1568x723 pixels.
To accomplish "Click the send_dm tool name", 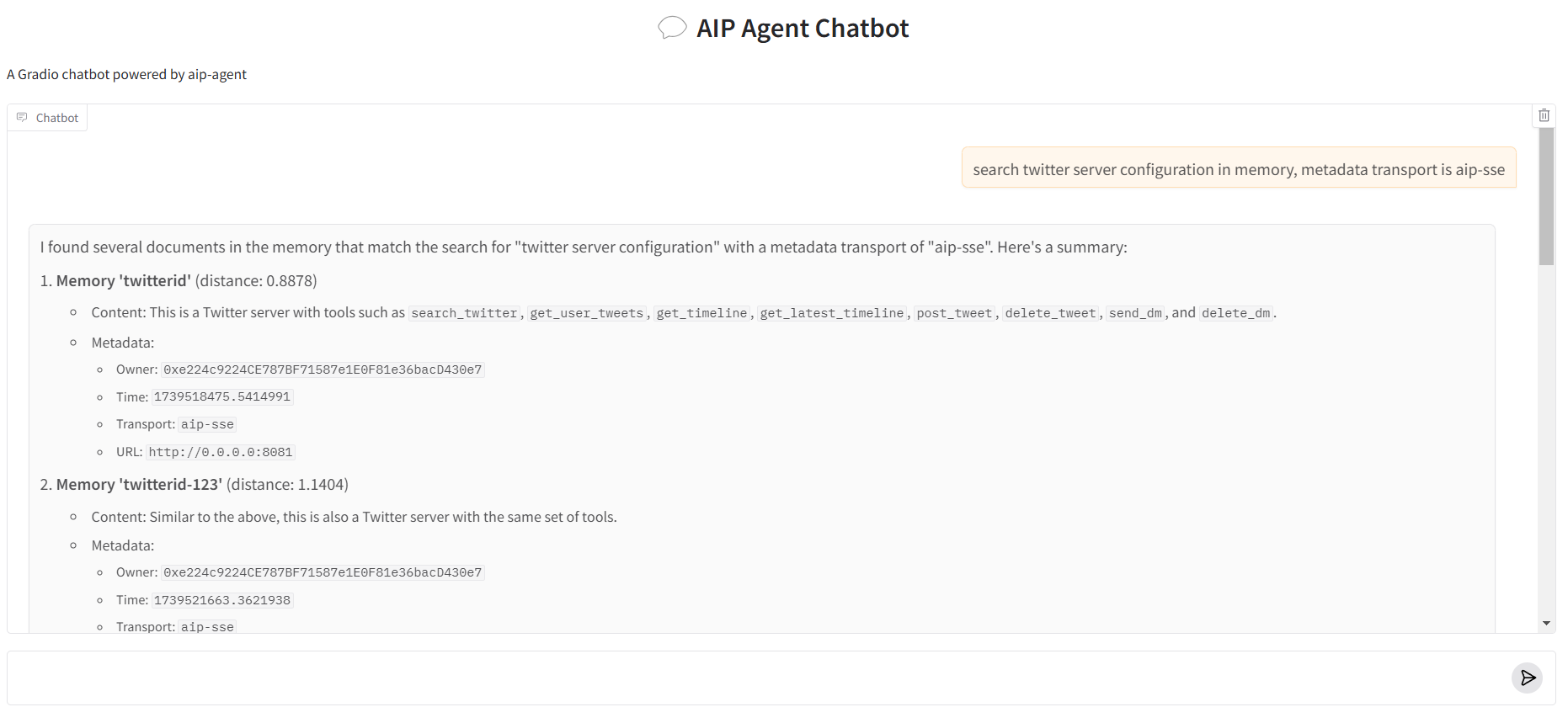I will (x=1135, y=313).
